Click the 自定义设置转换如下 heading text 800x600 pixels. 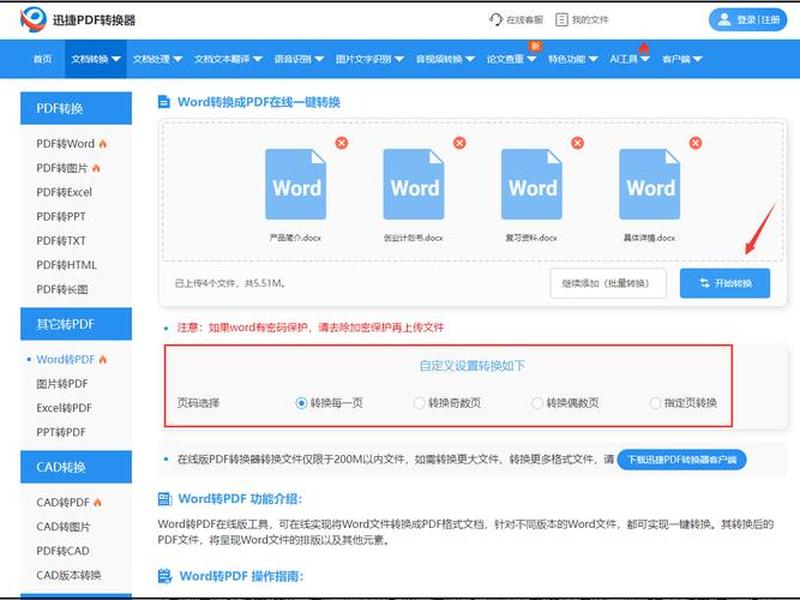tap(472, 366)
